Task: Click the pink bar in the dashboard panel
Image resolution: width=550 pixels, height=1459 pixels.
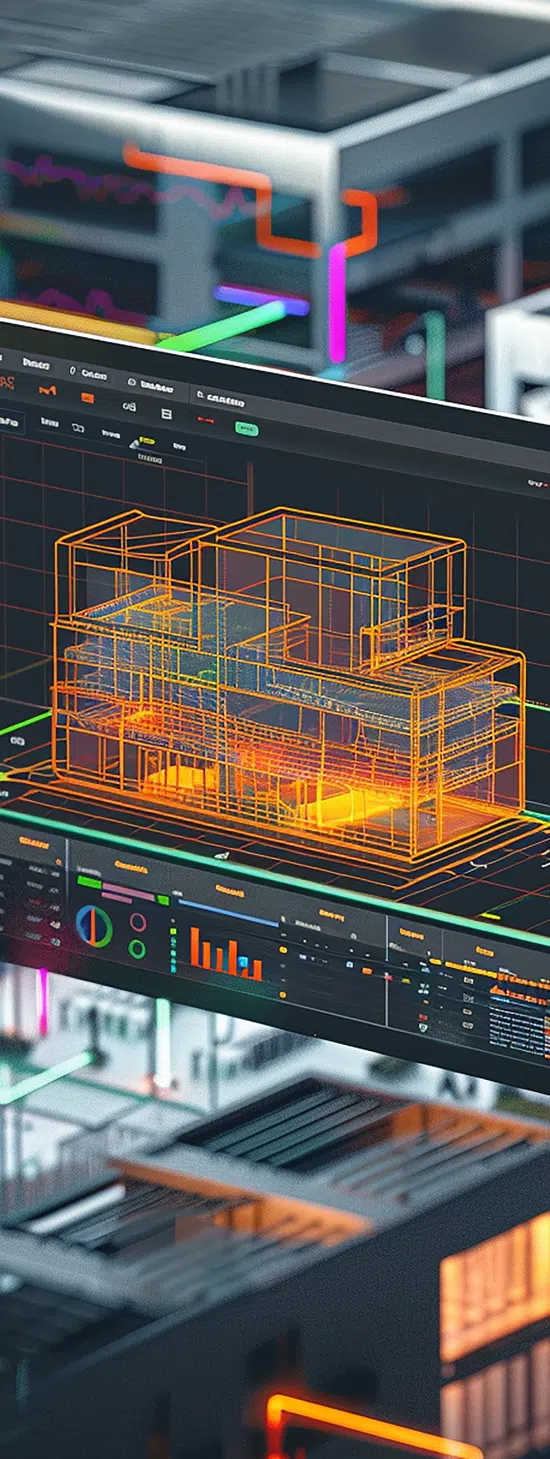Action: click(129, 892)
